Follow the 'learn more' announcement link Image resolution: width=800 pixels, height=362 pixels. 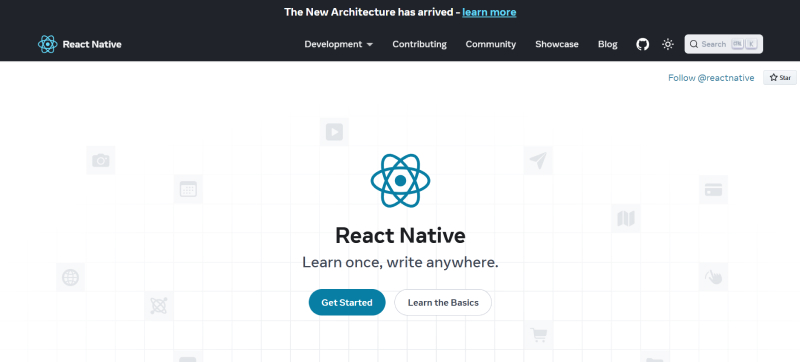pyautogui.click(x=489, y=12)
